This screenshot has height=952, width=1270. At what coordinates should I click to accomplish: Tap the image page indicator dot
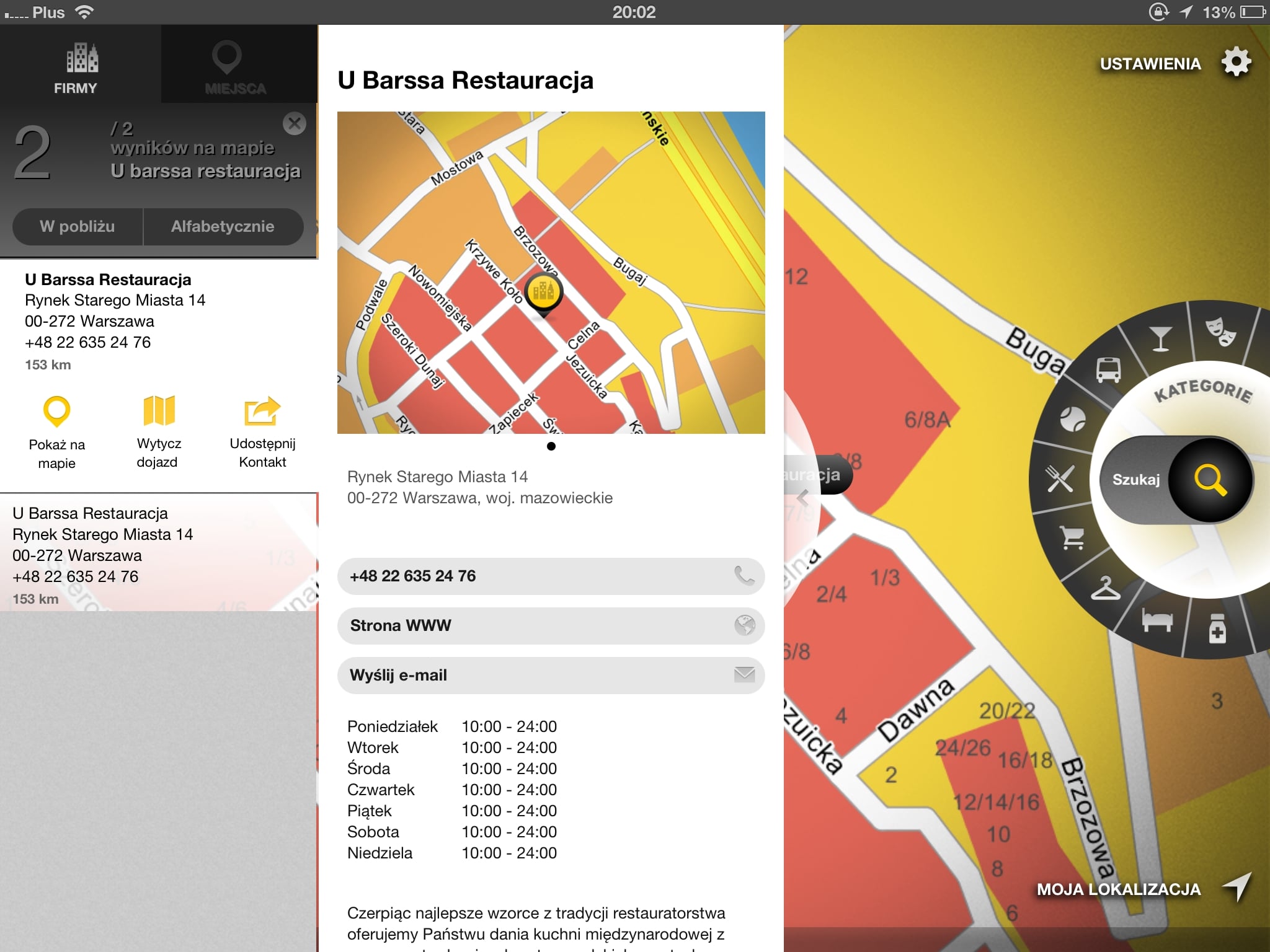[551, 446]
